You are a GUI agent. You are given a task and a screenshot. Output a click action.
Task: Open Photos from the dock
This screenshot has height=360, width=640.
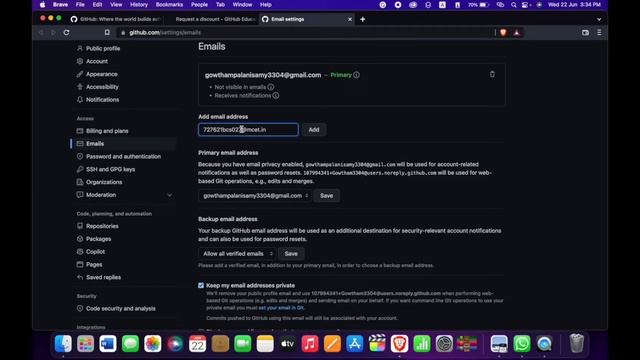(x=153, y=344)
